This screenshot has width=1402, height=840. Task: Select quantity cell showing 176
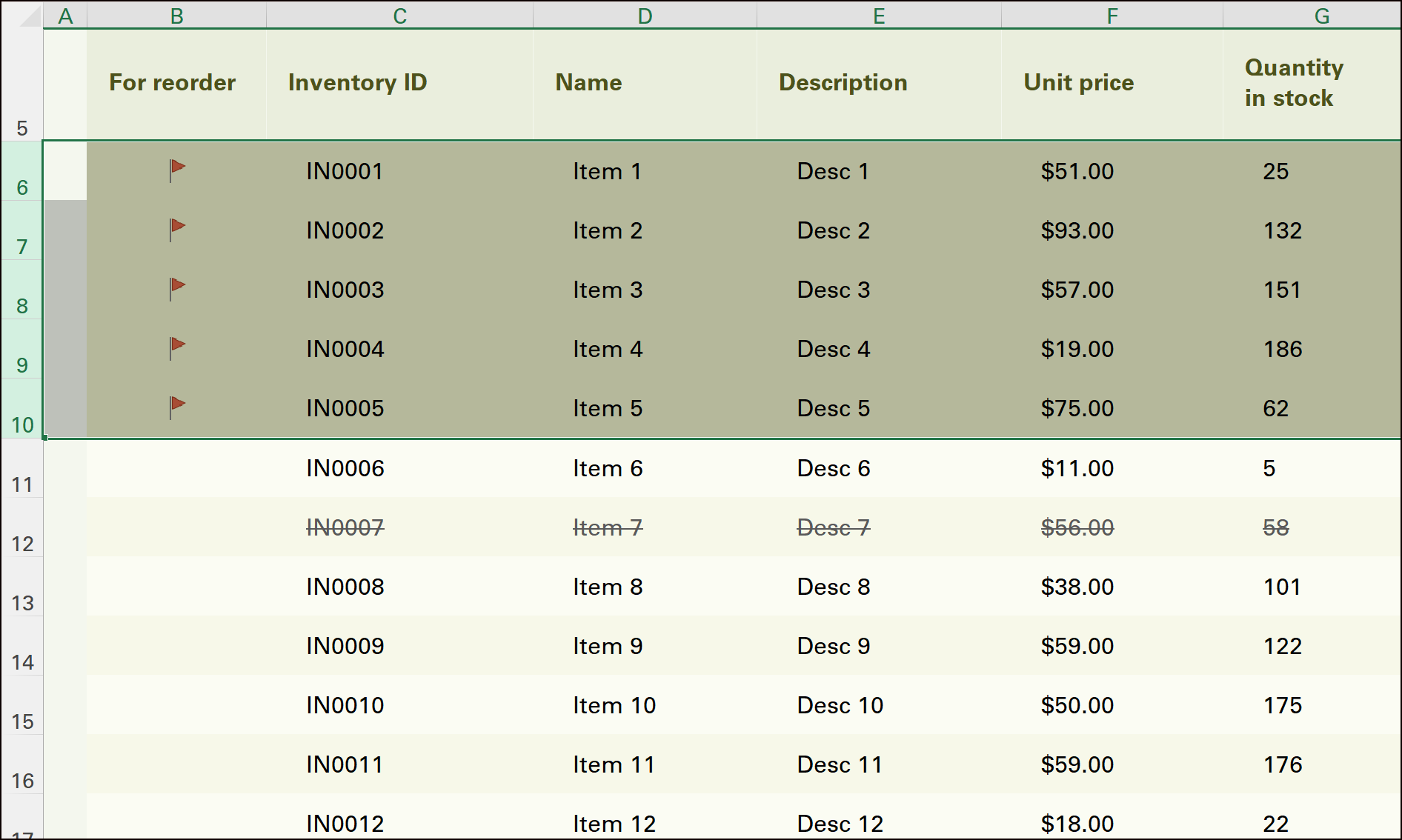(1282, 764)
